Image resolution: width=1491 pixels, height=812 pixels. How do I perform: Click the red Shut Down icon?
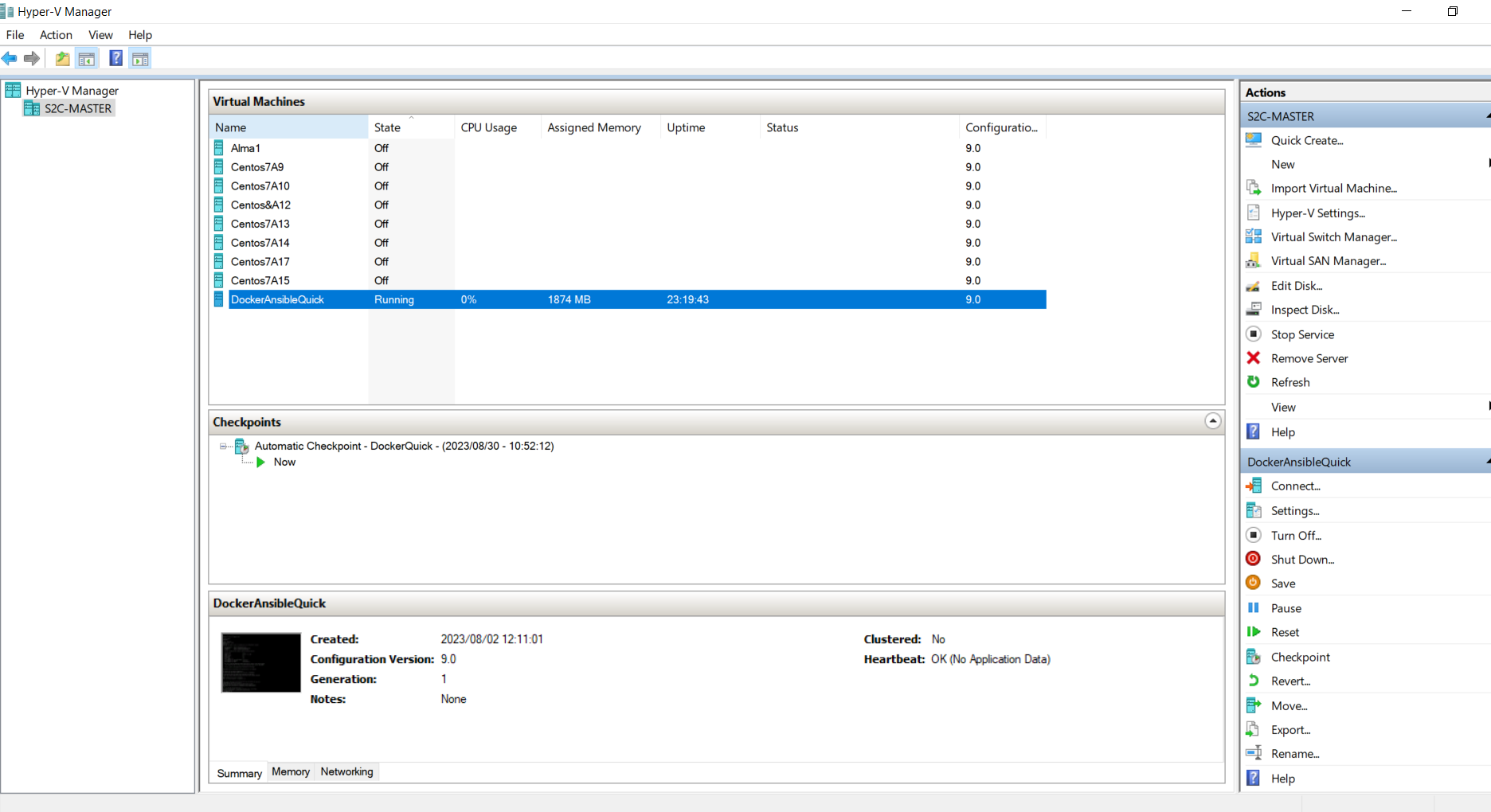point(1254,559)
